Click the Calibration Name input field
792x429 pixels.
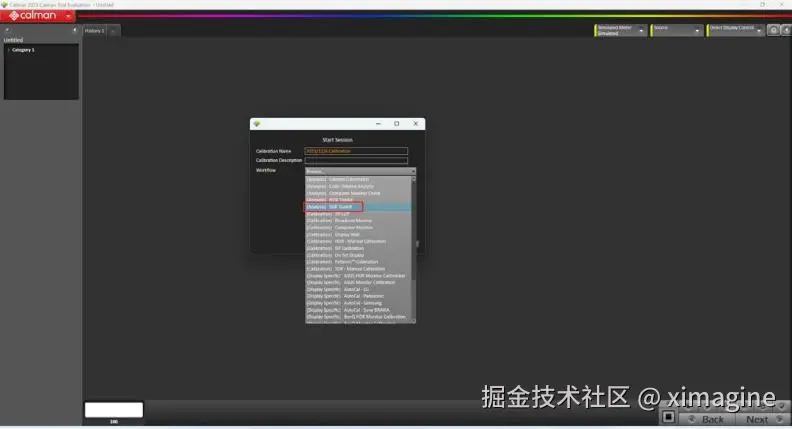pyautogui.click(x=356, y=151)
